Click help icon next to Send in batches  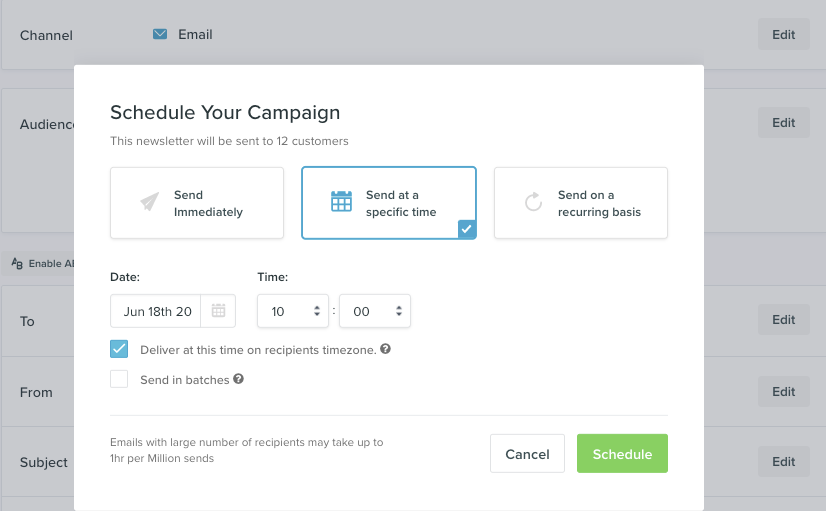coord(238,380)
